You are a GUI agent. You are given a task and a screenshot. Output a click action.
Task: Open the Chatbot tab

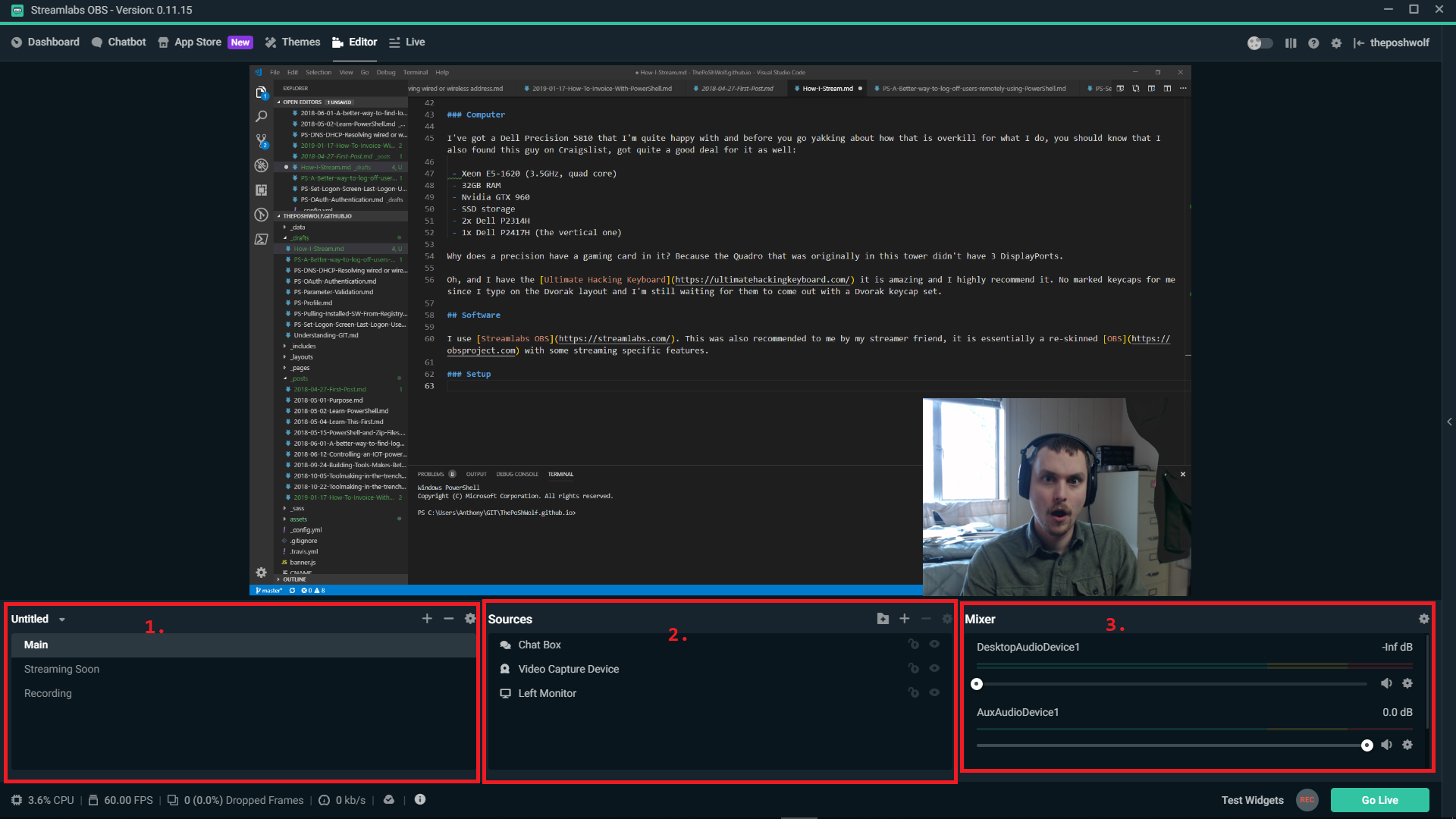(x=119, y=42)
